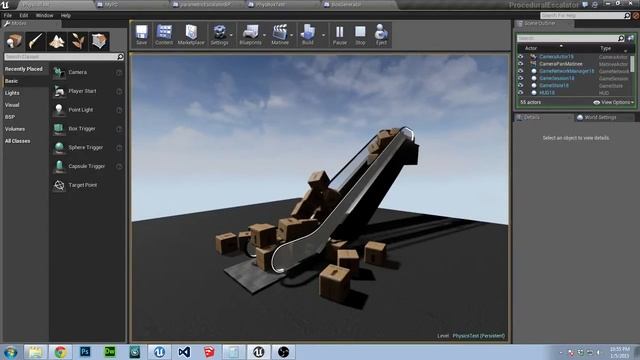This screenshot has width=640, height=360.
Task: Stop the simulation
Action: (360, 35)
